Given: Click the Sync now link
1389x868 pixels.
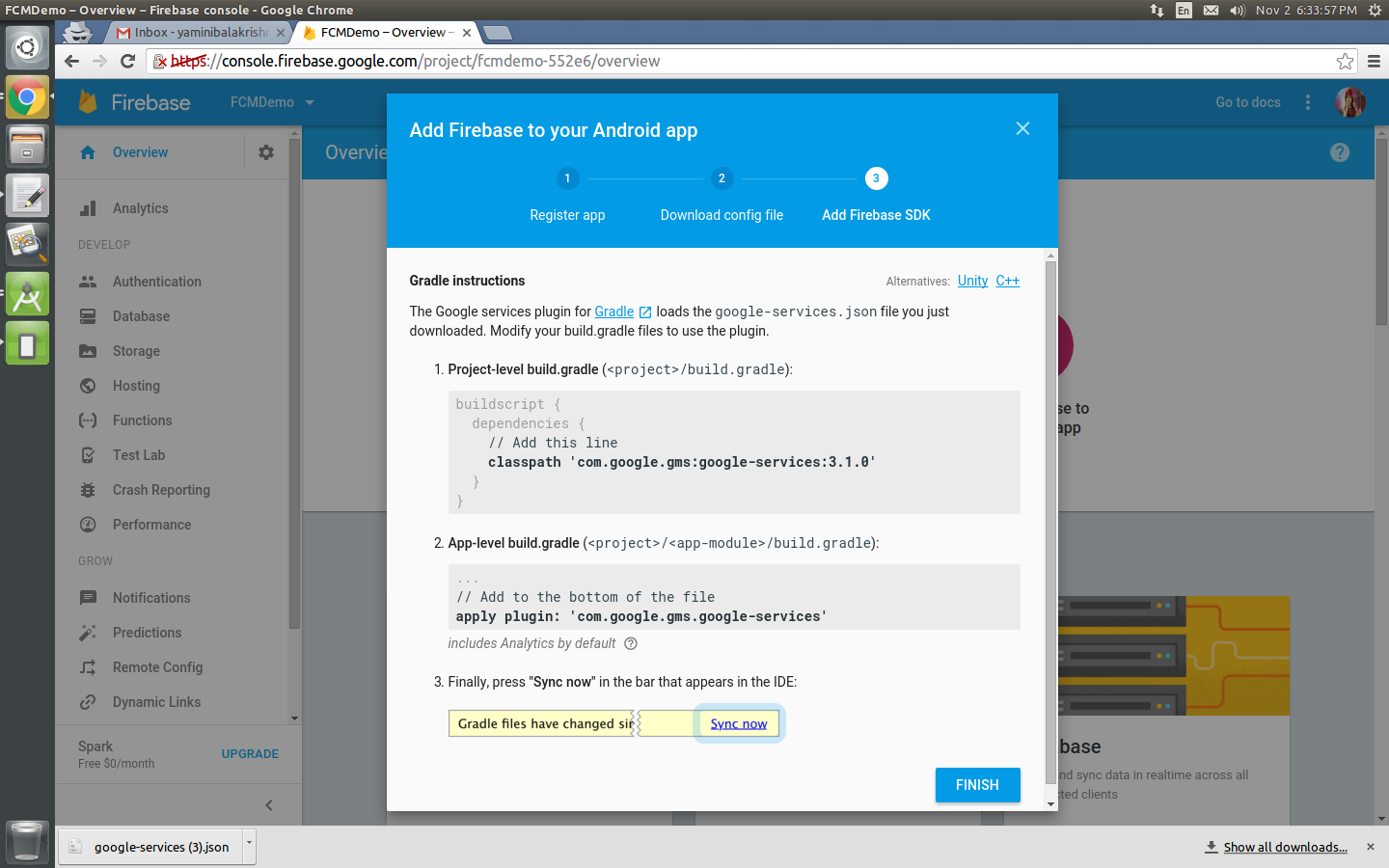Looking at the screenshot, I should [739, 724].
